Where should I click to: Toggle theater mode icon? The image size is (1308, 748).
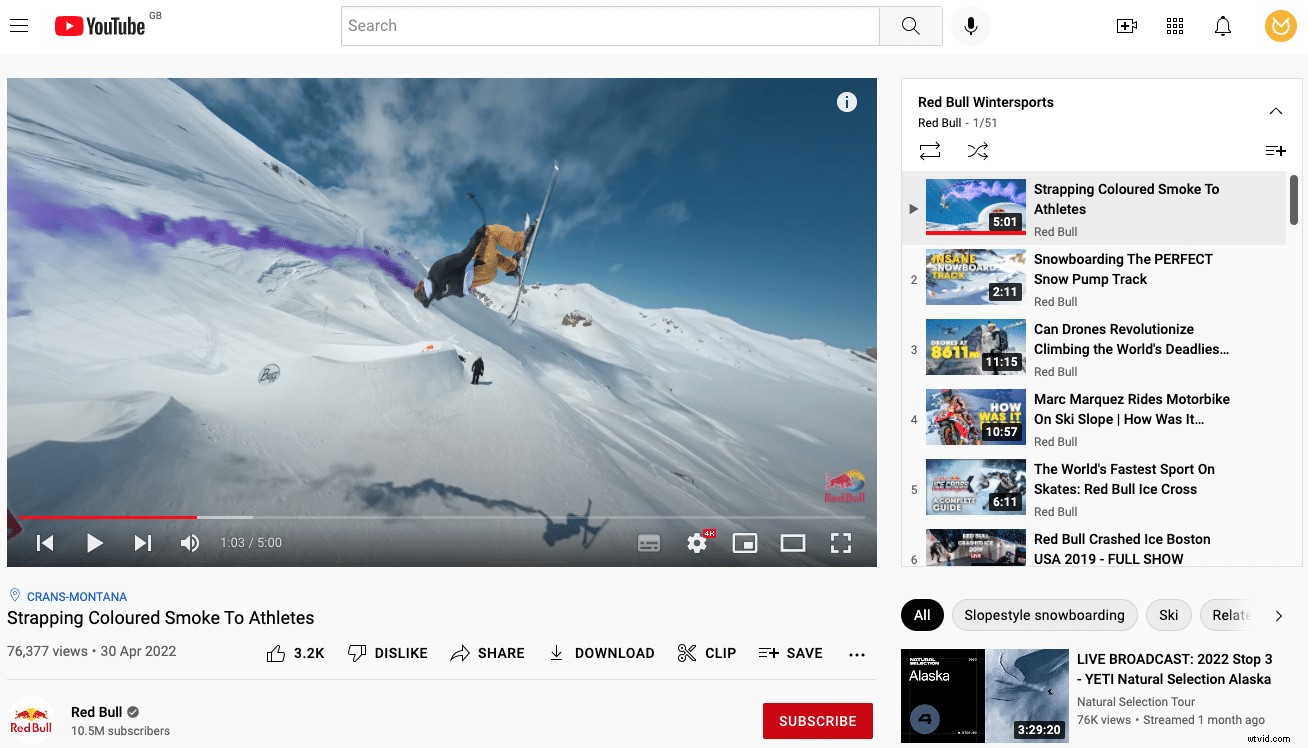click(793, 542)
